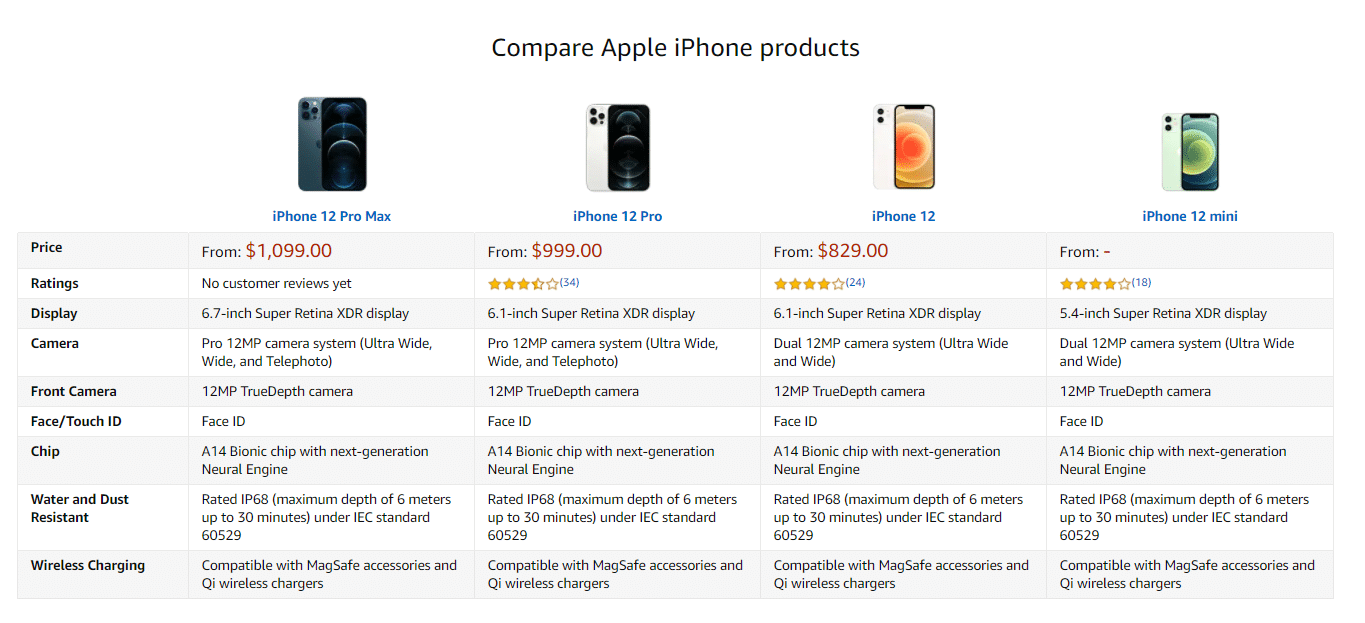
Task: Follow the iPhone 12 mini link
Action: [1190, 216]
